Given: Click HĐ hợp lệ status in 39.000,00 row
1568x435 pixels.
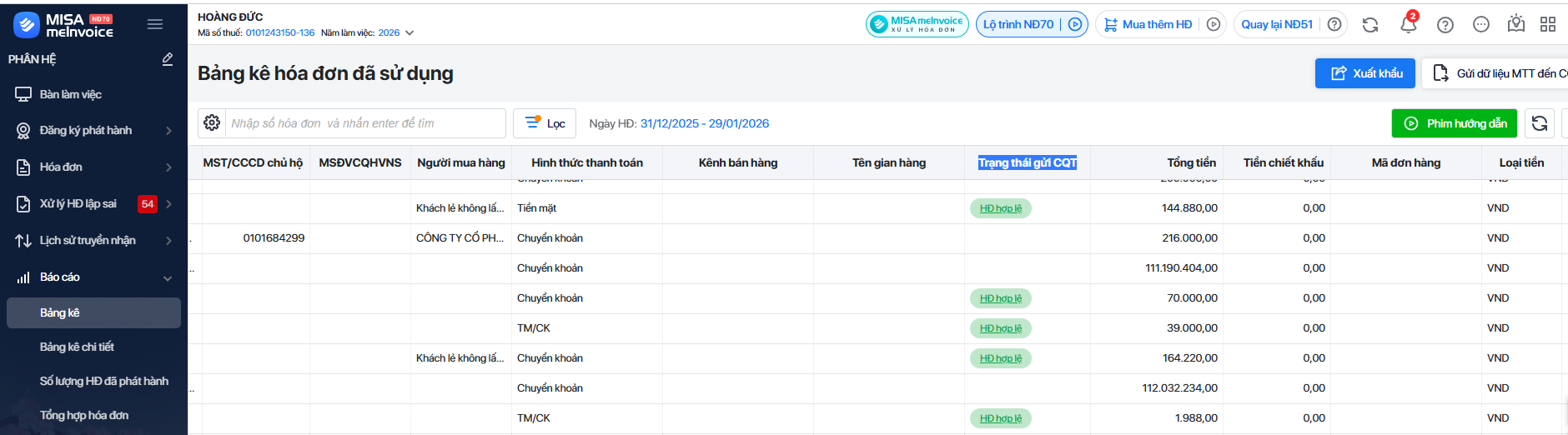Looking at the screenshot, I should tap(1001, 328).
